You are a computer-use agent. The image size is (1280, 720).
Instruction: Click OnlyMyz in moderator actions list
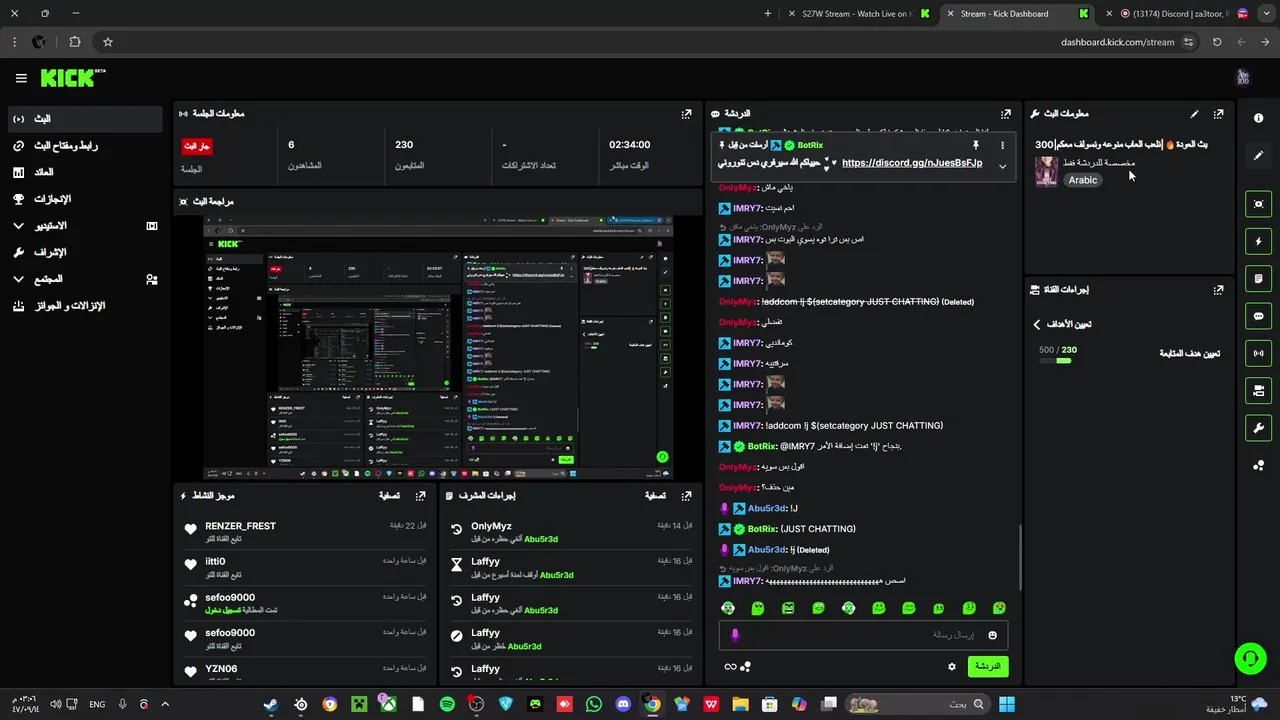tap(491, 526)
